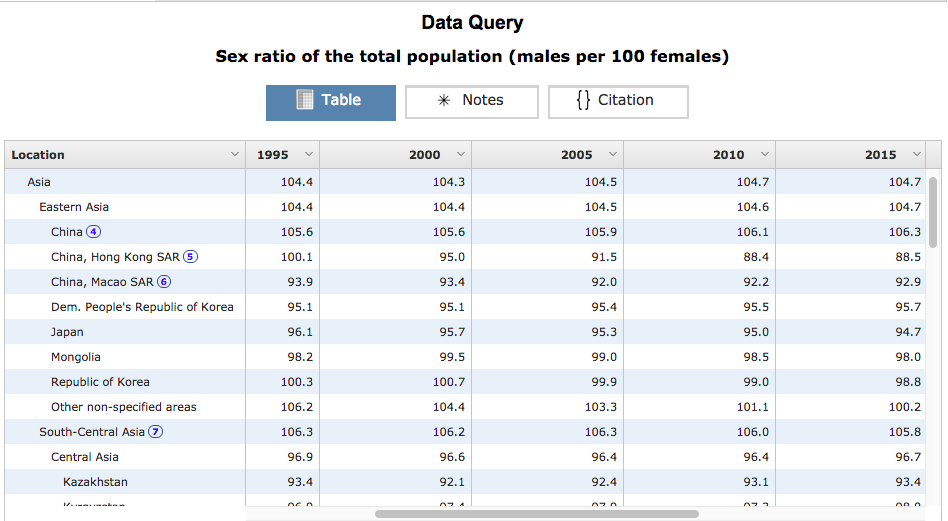Open the 1995 column dropdown menu

(308, 155)
